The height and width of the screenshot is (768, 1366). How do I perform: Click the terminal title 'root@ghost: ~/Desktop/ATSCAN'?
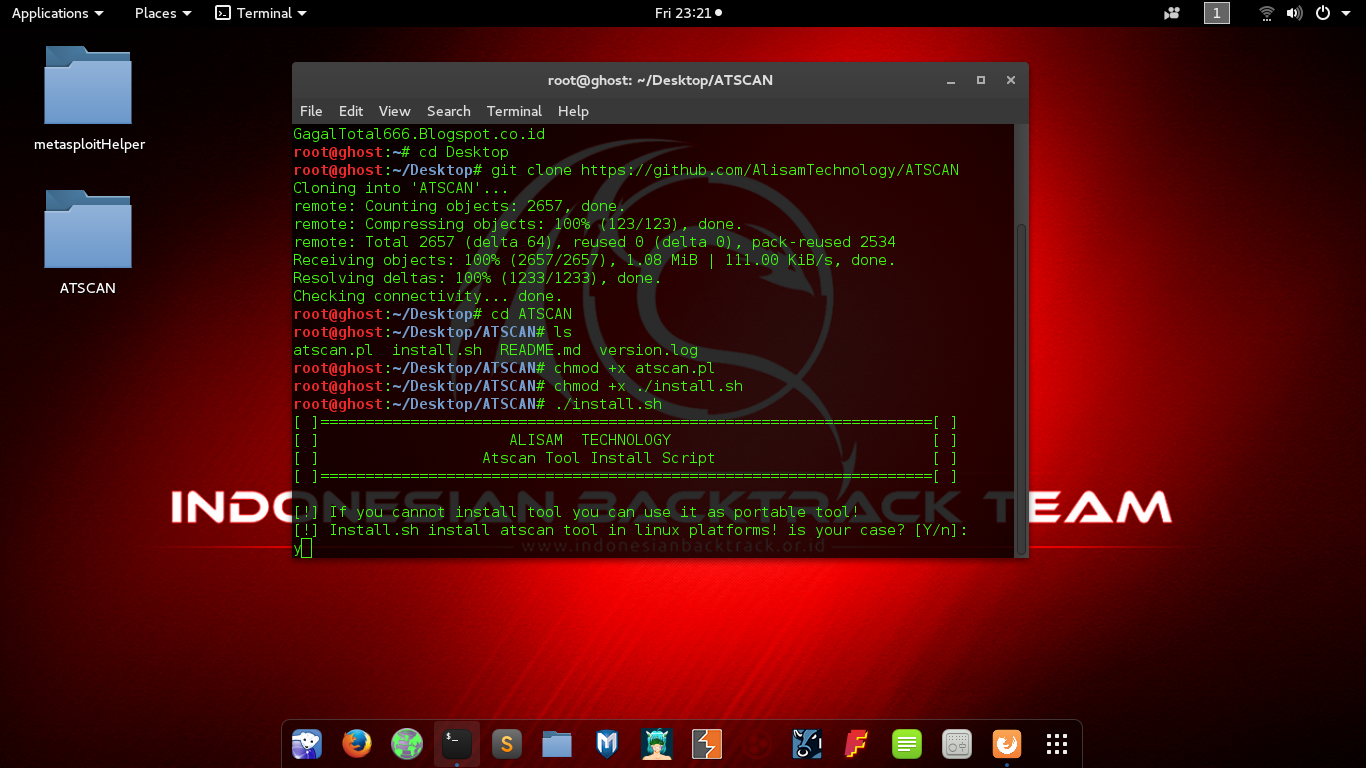[660, 80]
